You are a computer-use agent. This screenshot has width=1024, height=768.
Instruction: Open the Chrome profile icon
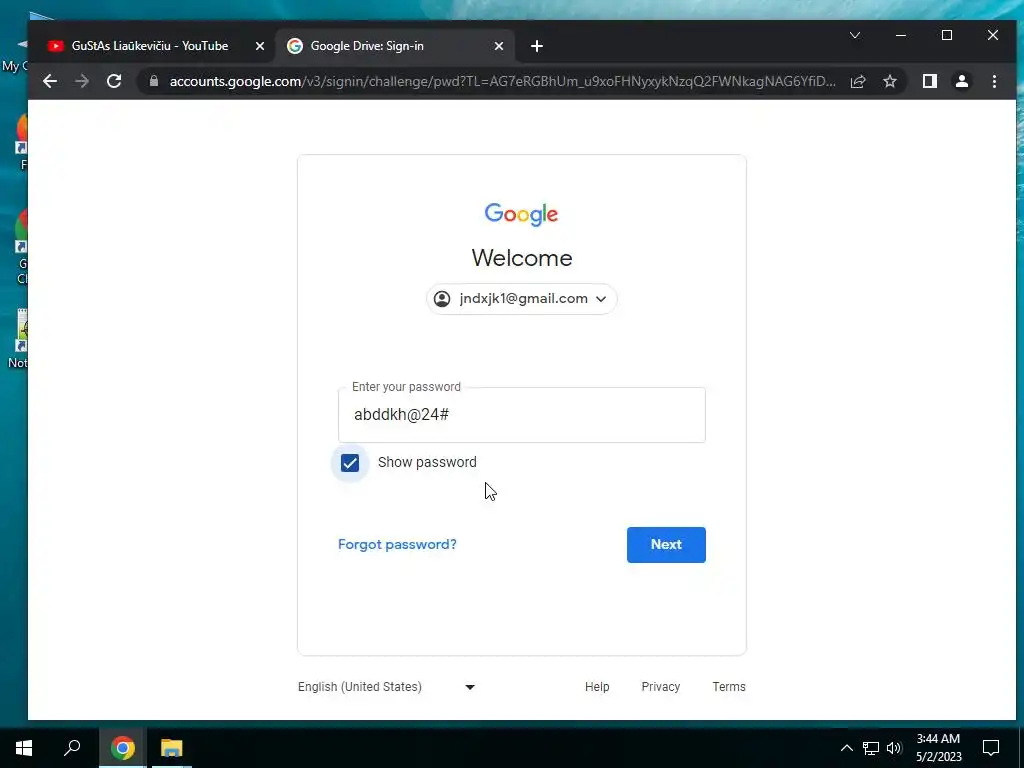pyautogui.click(x=962, y=81)
